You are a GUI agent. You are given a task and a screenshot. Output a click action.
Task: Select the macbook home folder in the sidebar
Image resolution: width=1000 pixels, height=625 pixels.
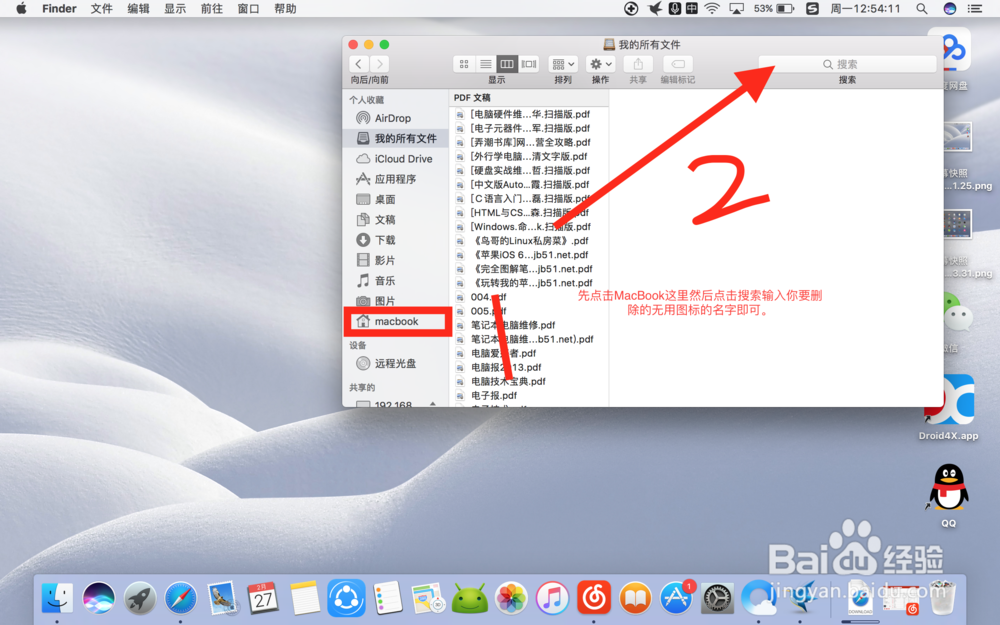pyautogui.click(x=396, y=321)
